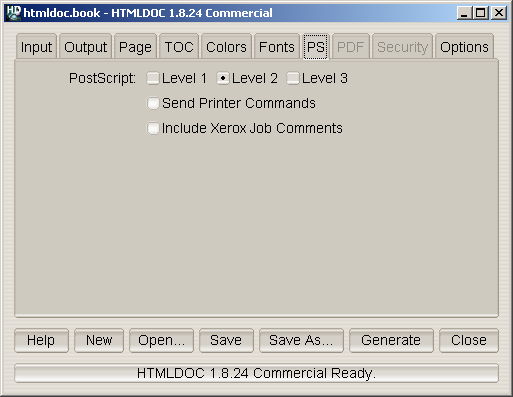This screenshot has width=513, height=397.
Task: Click the HTMLDOC Ready status bar
Action: pos(256,373)
